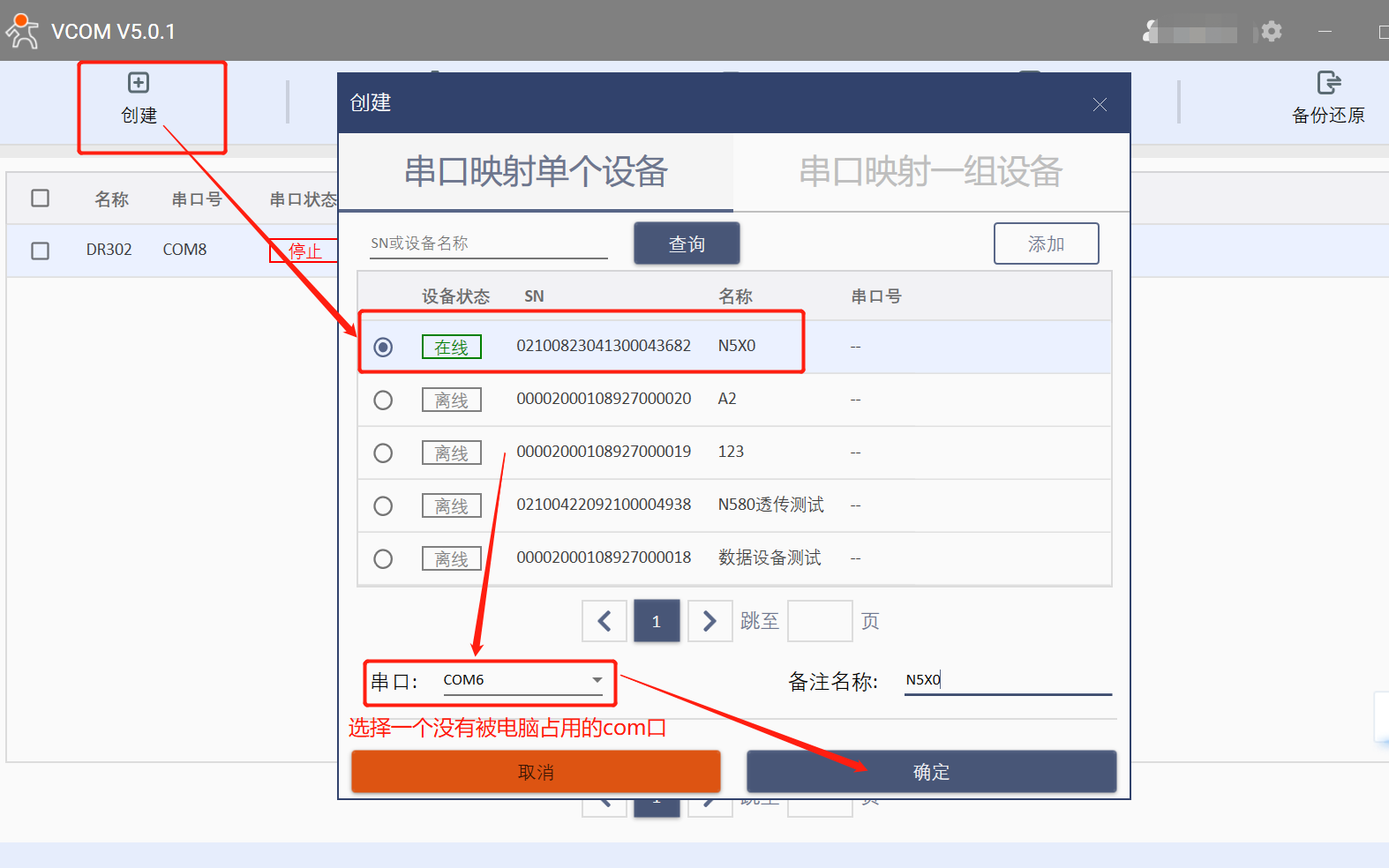
Task: Go to next page arrow in dialog
Action: (x=710, y=621)
